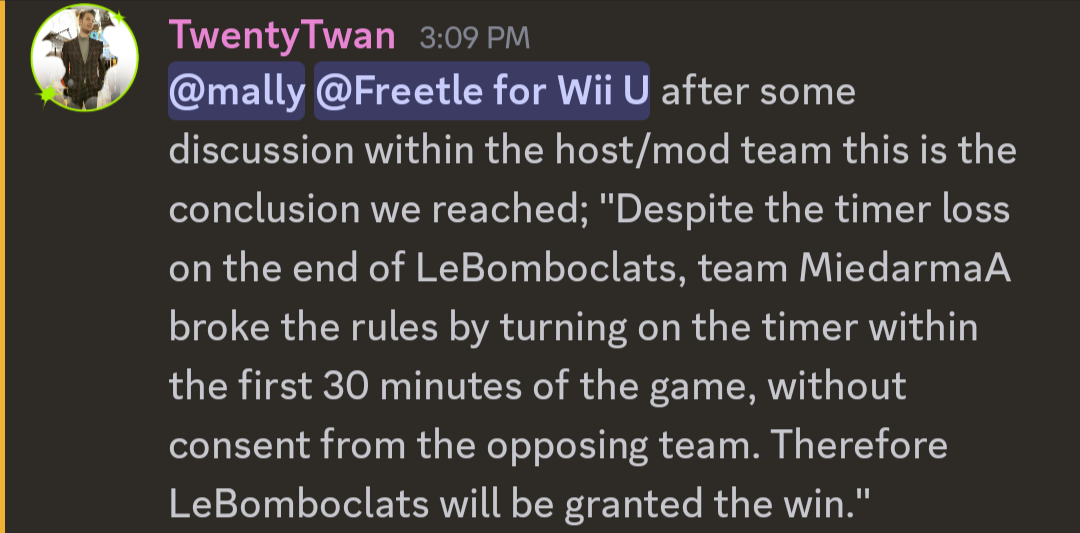Viewport: 1080px width, 533px height.
Task: Click the TwentyTwan username in pink
Action: pos(282,37)
